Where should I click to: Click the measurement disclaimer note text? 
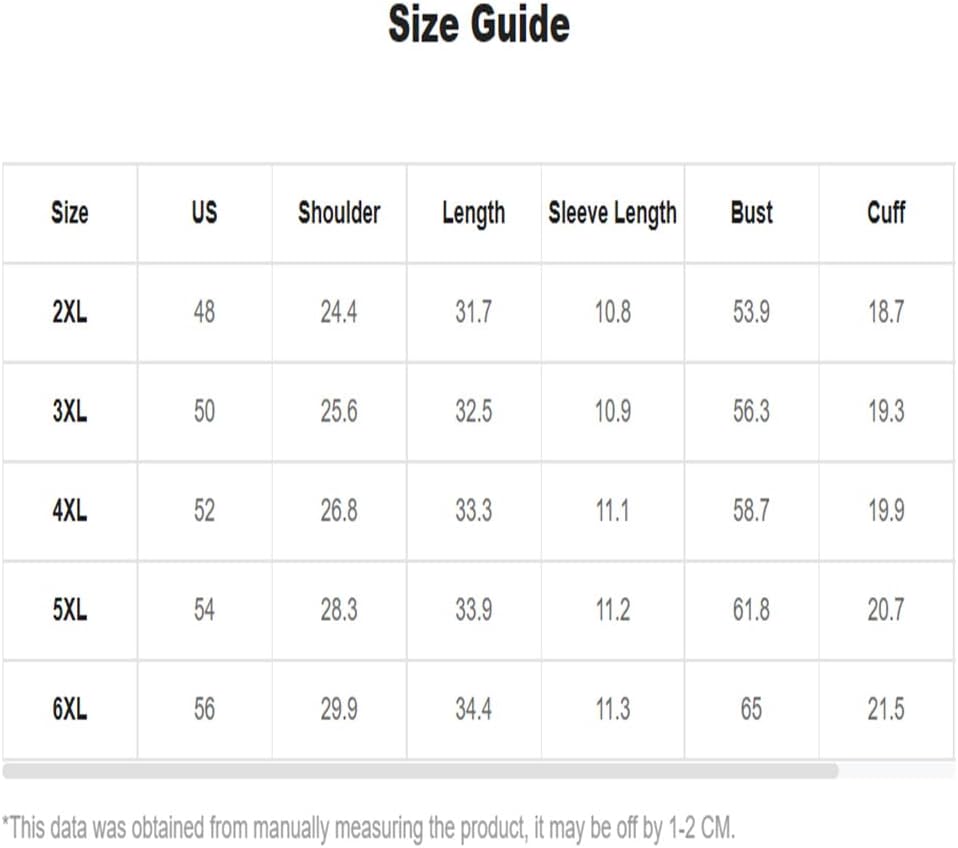(368, 828)
